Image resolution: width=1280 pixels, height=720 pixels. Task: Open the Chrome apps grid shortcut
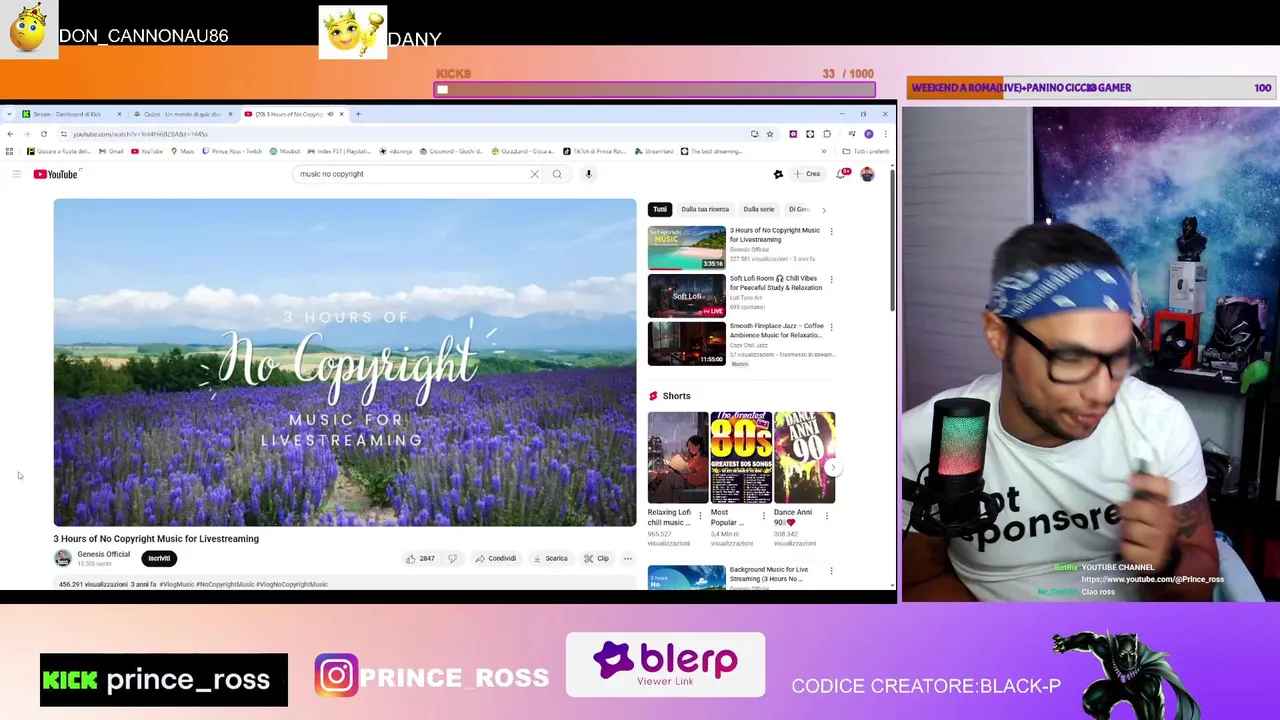(10, 152)
